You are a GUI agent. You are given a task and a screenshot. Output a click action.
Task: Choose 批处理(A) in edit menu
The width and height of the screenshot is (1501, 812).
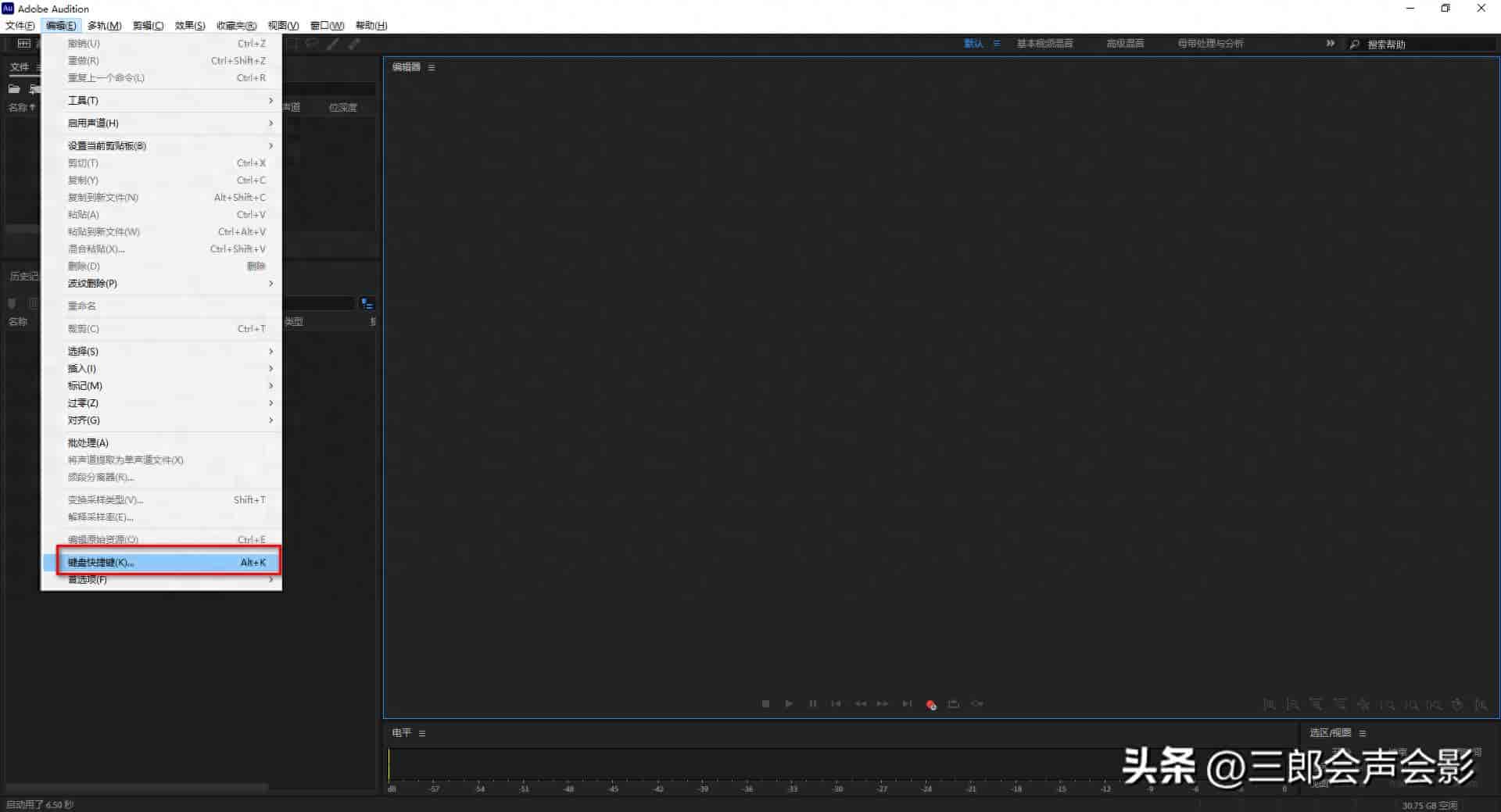click(x=162, y=443)
